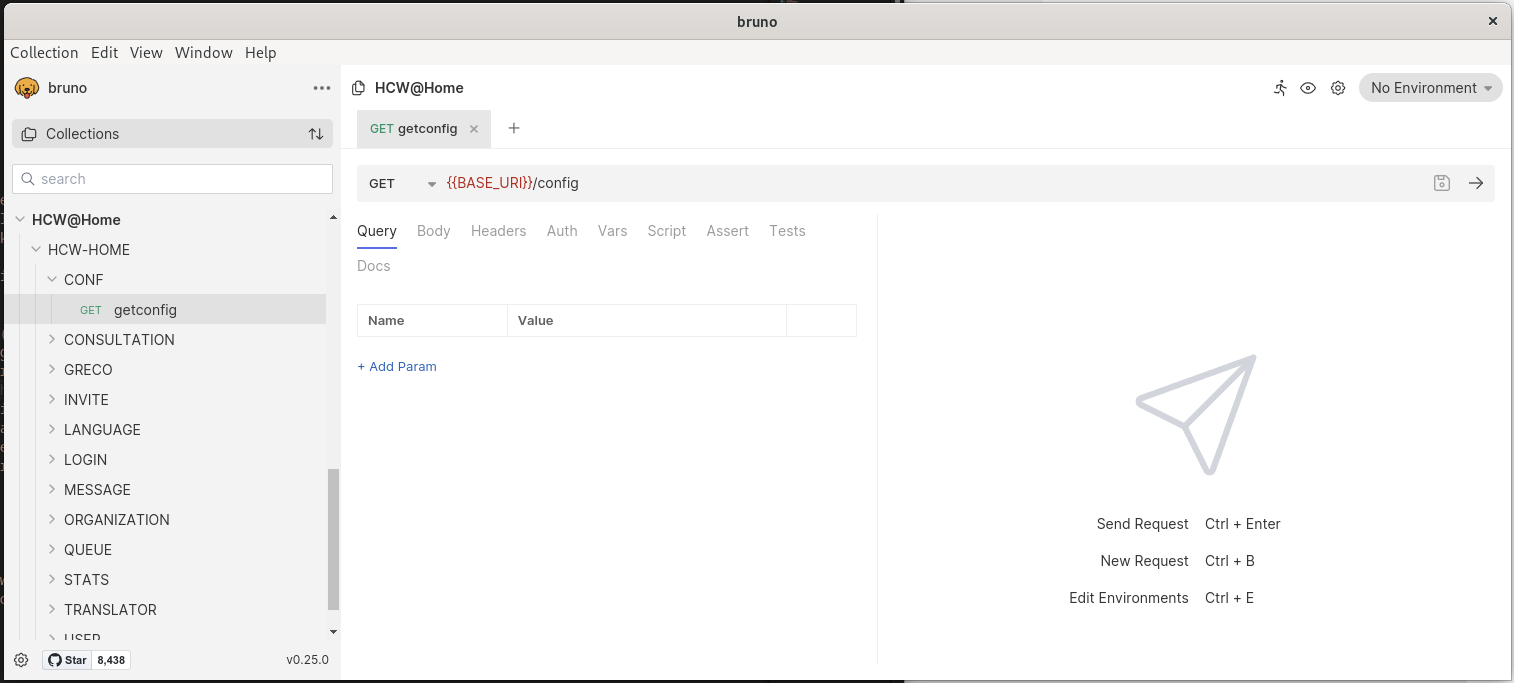Switch to the Vars tab

tap(612, 231)
